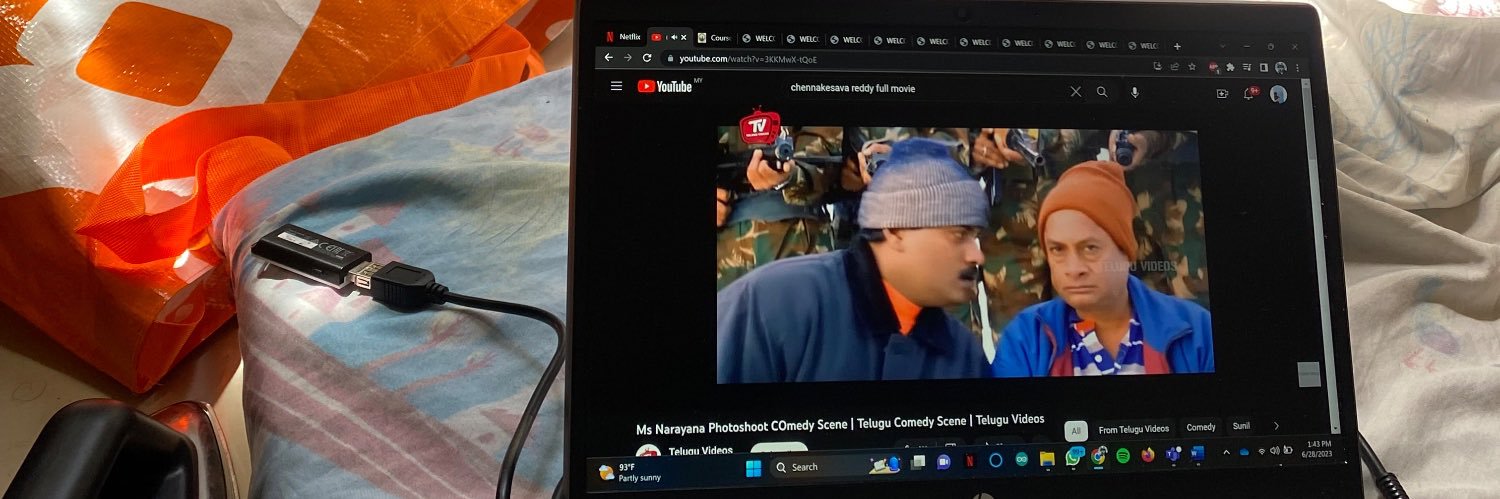The height and width of the screenshot is (499, 1500).
Task: Select the From Telugu Videos chip
Action: pyautogui.click(x=1133, y=428)
